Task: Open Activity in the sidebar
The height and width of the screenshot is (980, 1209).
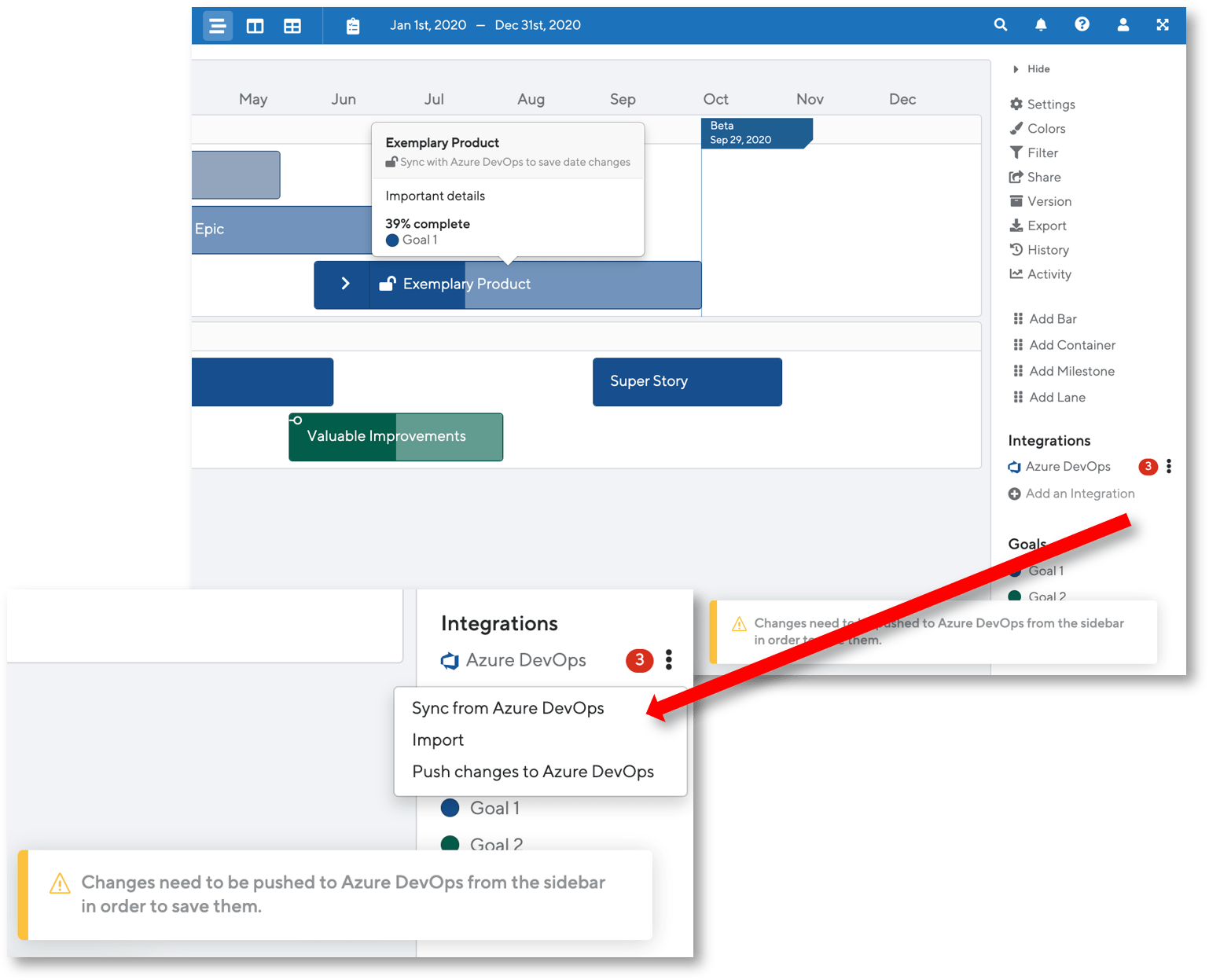Action: click(1041, 274)
